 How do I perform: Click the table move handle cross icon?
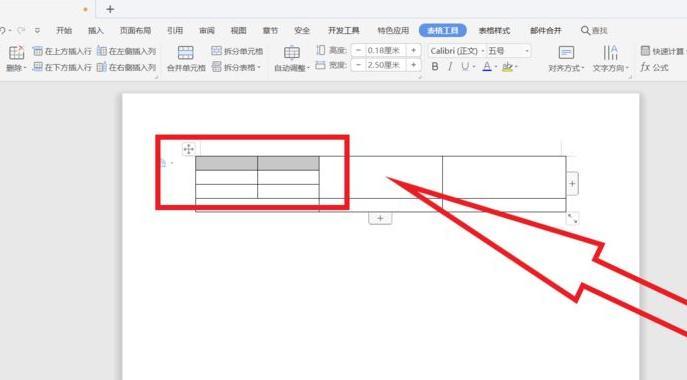188,149
